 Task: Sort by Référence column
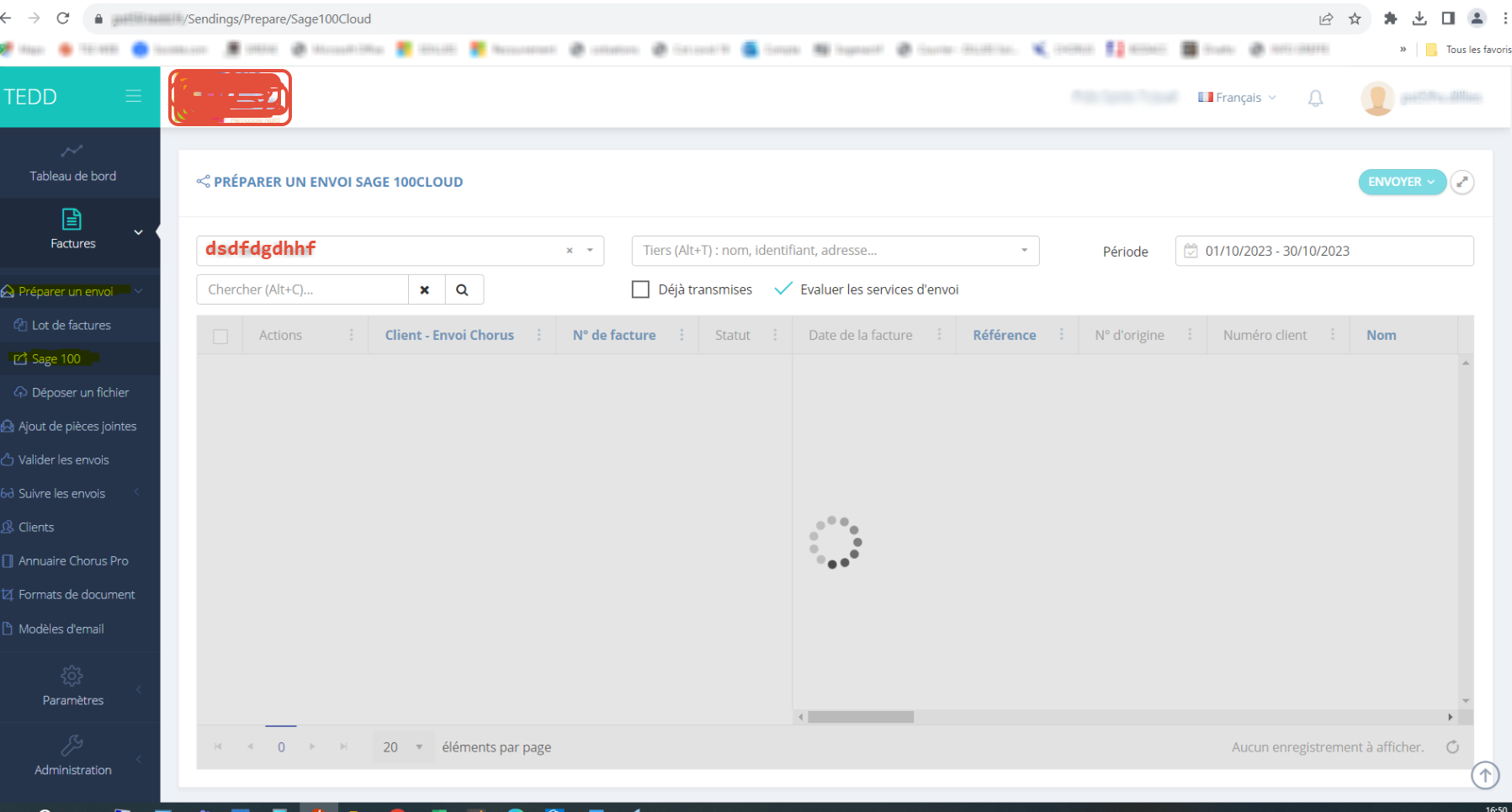(x=1005, y=335)
